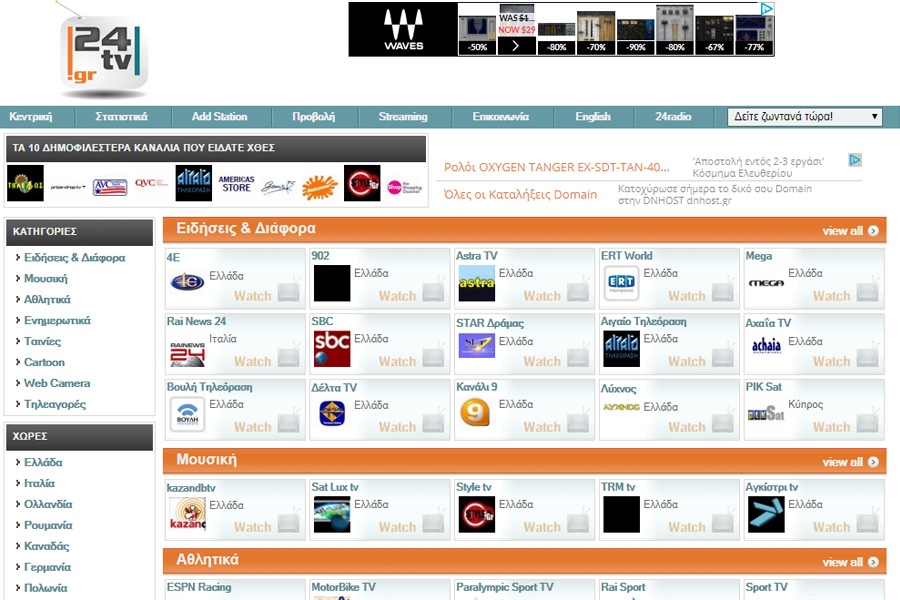Open the kazandbtv channel logo
Screen dimensions: 900x600
click(187, 514)
